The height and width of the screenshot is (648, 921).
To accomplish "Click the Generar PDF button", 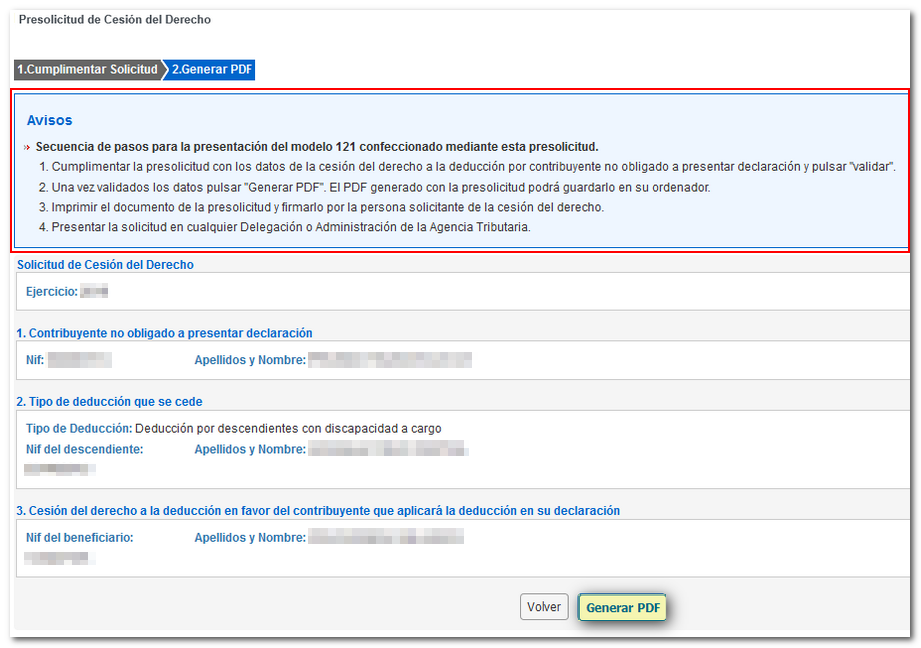I will point(622,607).
